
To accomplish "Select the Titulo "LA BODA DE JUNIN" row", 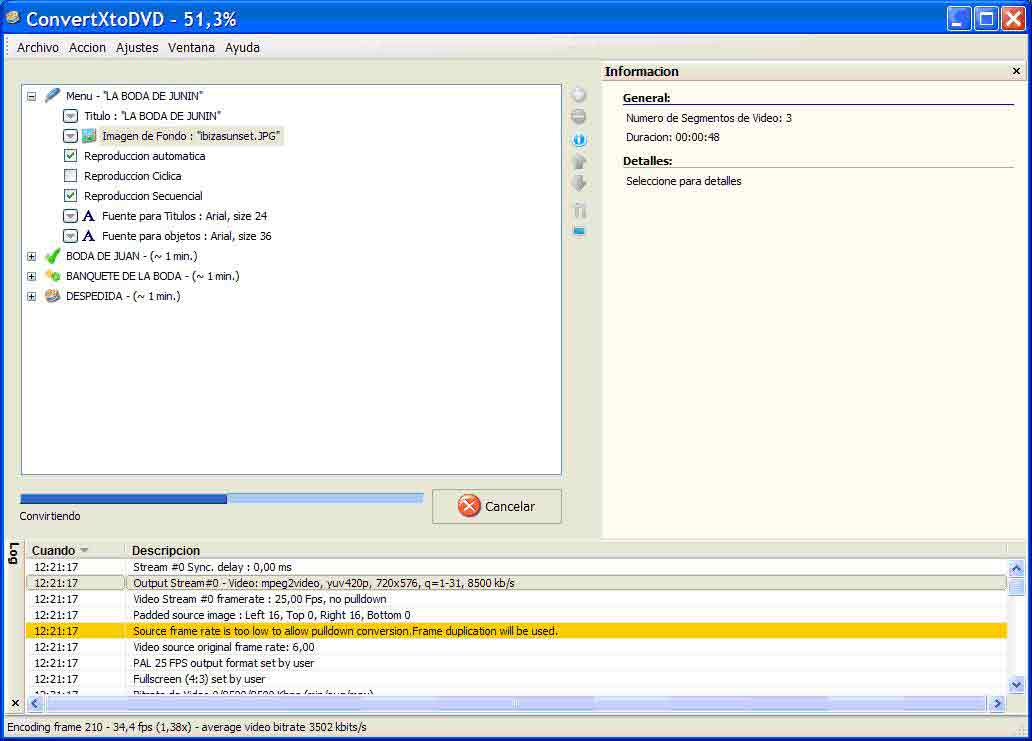I will pyautogui.click(x=153, y=116).
